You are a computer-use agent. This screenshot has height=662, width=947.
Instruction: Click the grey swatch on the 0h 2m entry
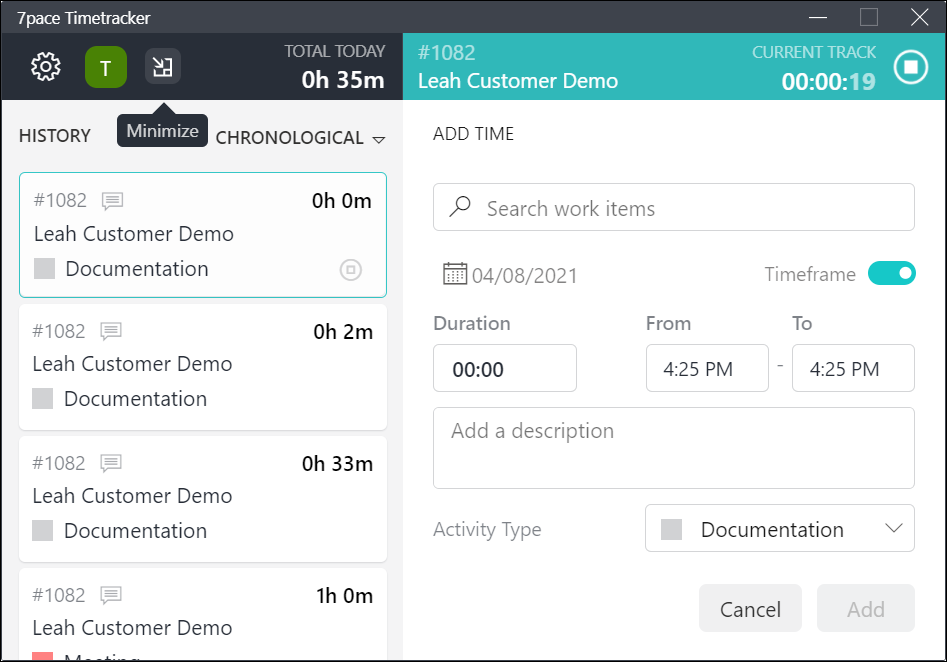coord(42,399)
